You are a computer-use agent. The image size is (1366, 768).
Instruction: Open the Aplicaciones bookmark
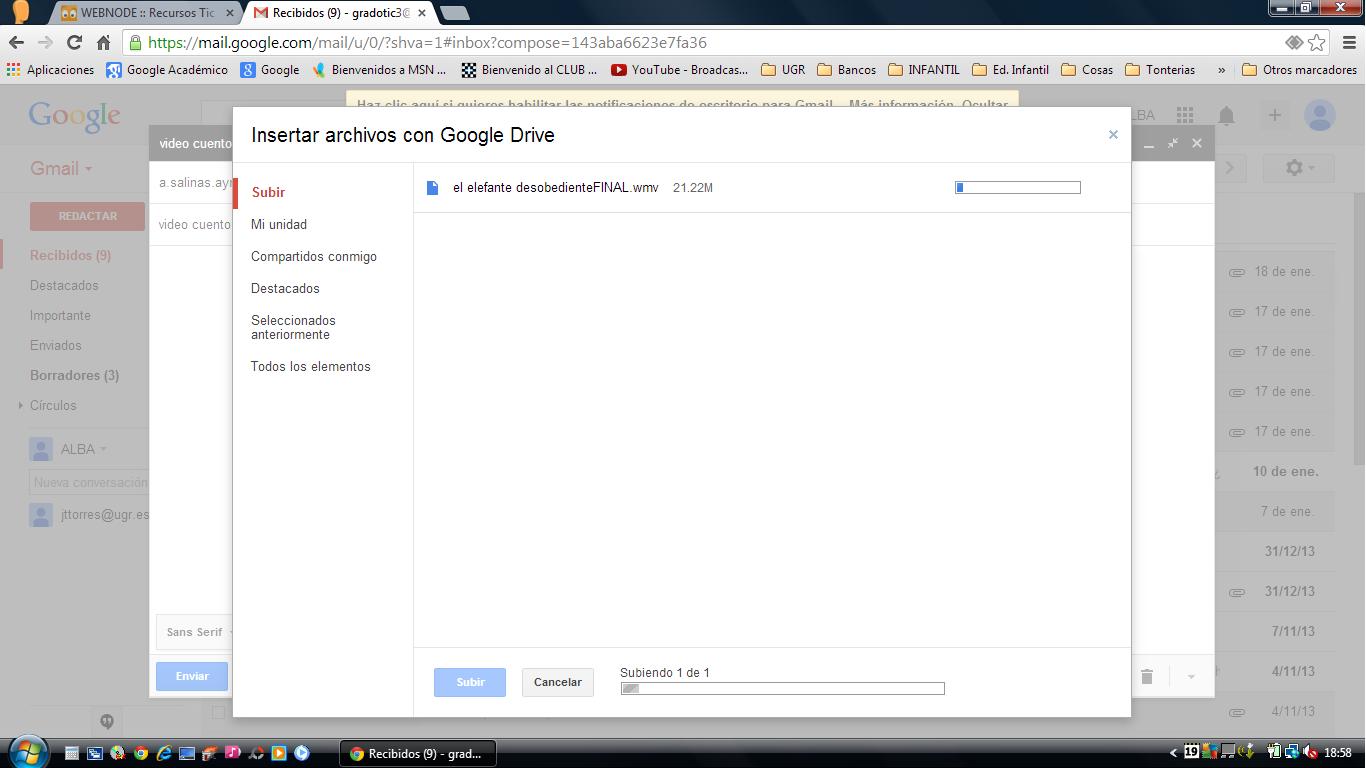pyautogui.click(x=50, y=70)
